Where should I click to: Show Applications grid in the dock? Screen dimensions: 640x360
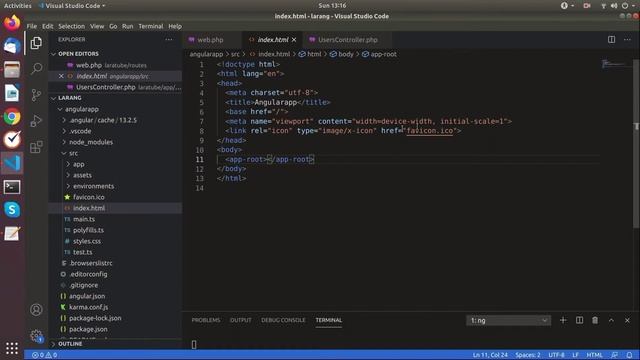(x=12, y=348)
